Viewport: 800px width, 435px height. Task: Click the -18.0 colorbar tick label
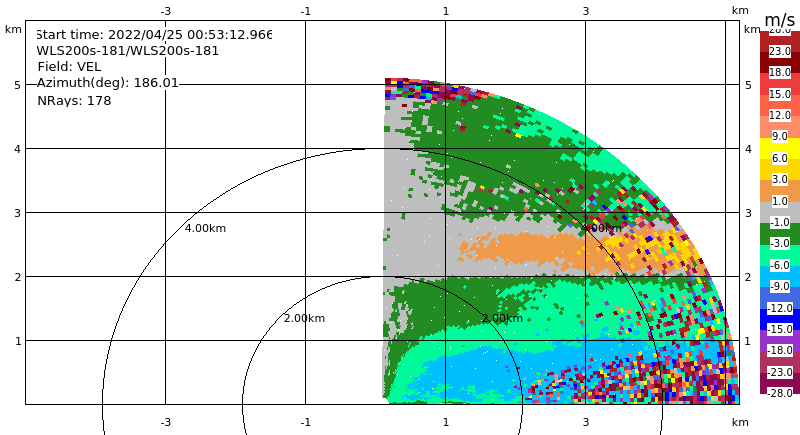point(780,350)
